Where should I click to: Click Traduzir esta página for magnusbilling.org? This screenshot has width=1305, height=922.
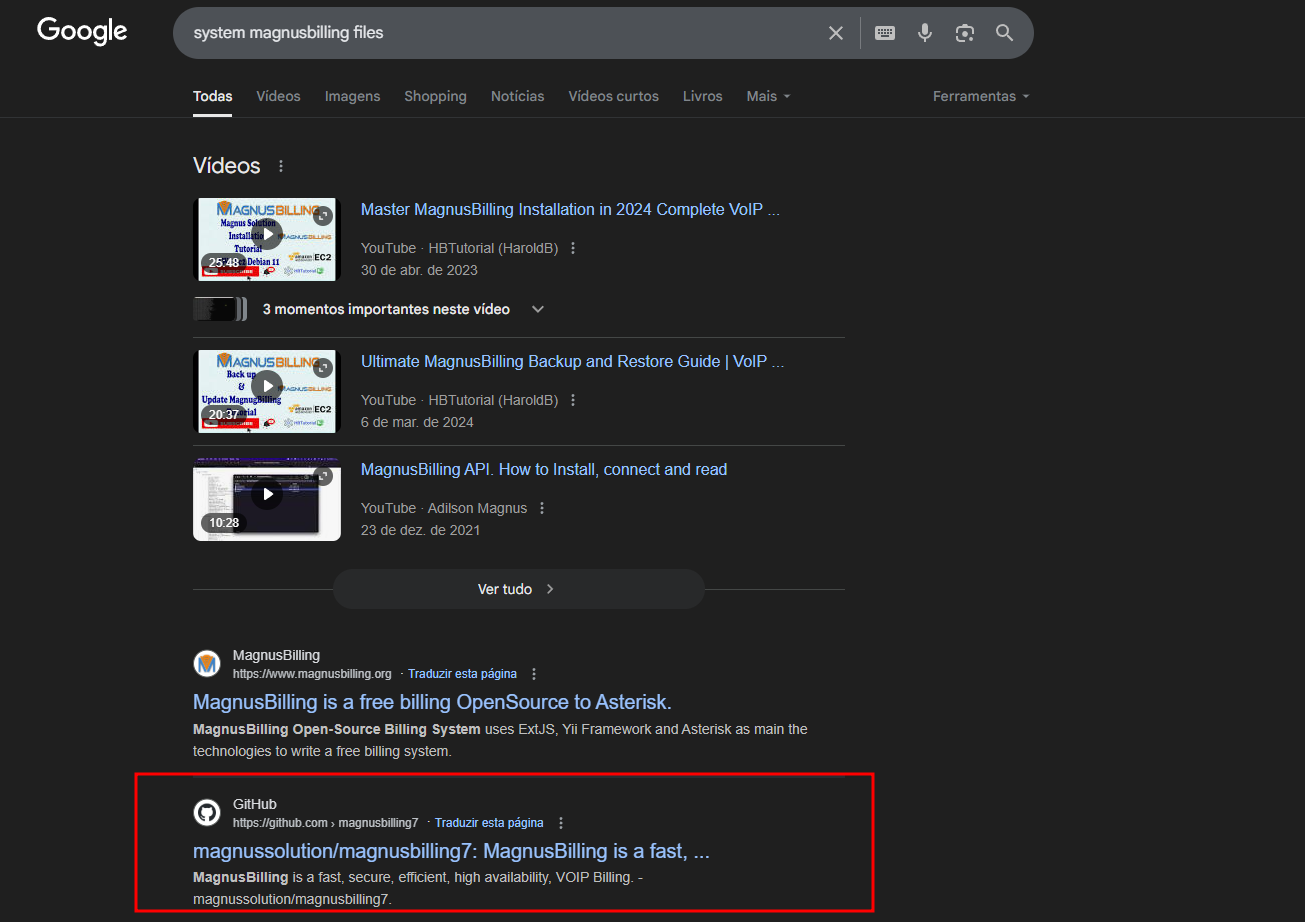pyautogui.click(x=462, y=674)
